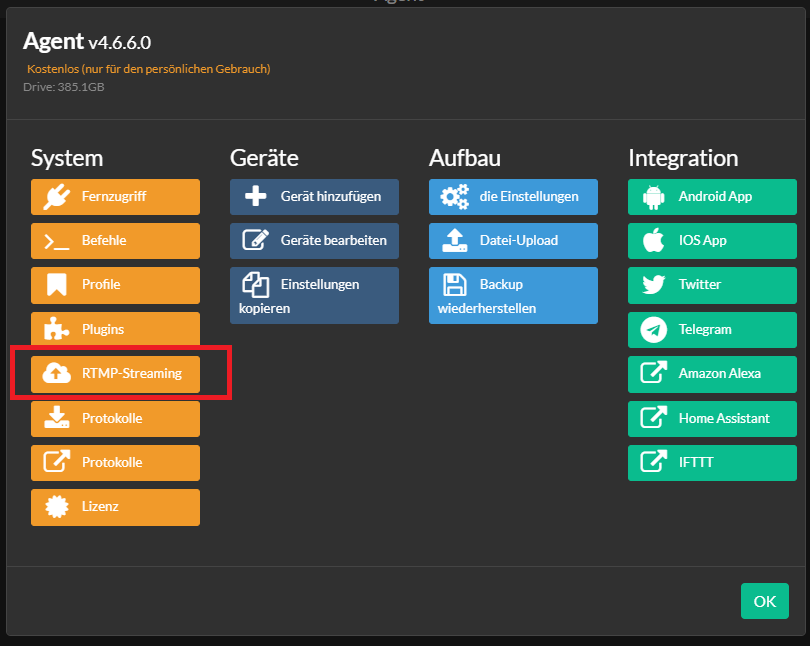Viewport: 810px width, 646px height.
Task: Click the puzzle piece icon for Plugins
Action: point(56,328)
